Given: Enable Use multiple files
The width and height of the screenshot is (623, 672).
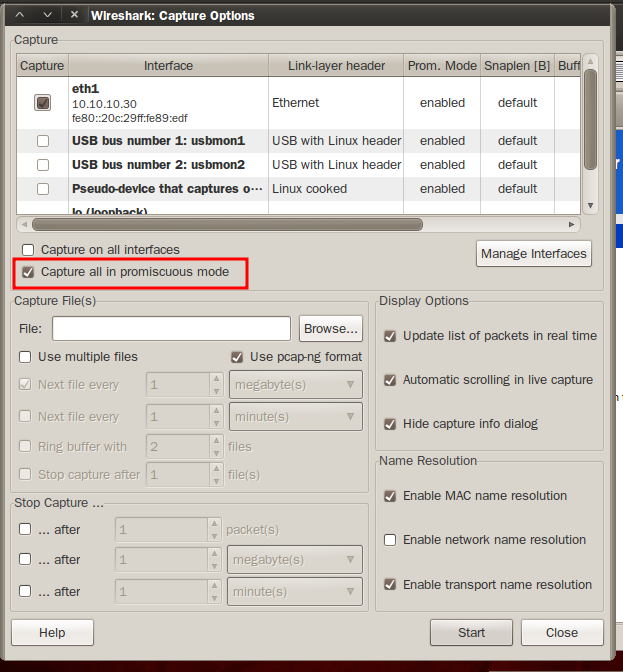Looking at the screenshot, I should click(x=25, y=357).
